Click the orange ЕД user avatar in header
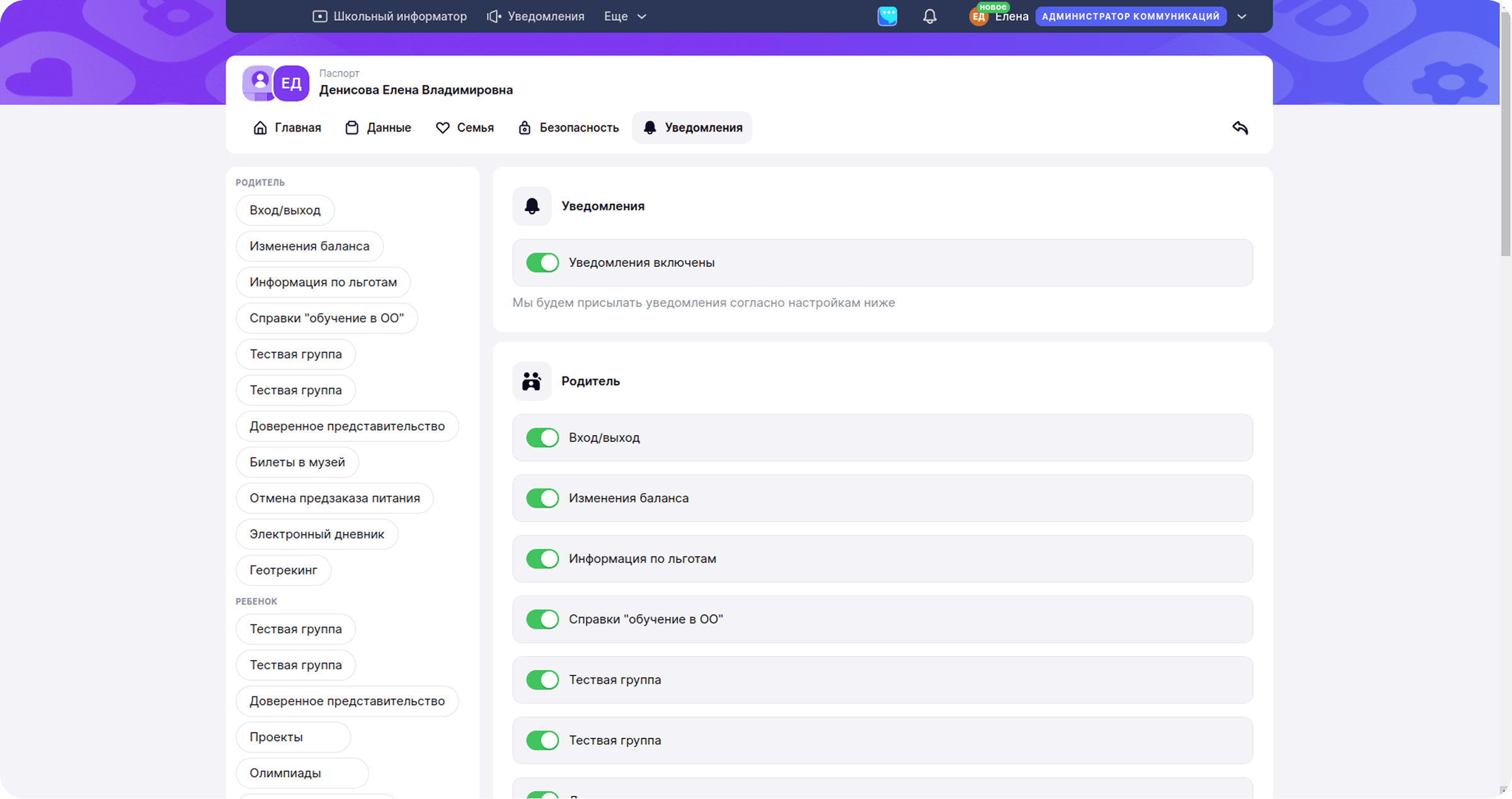 pyautogui.click(x=978, y=17)
